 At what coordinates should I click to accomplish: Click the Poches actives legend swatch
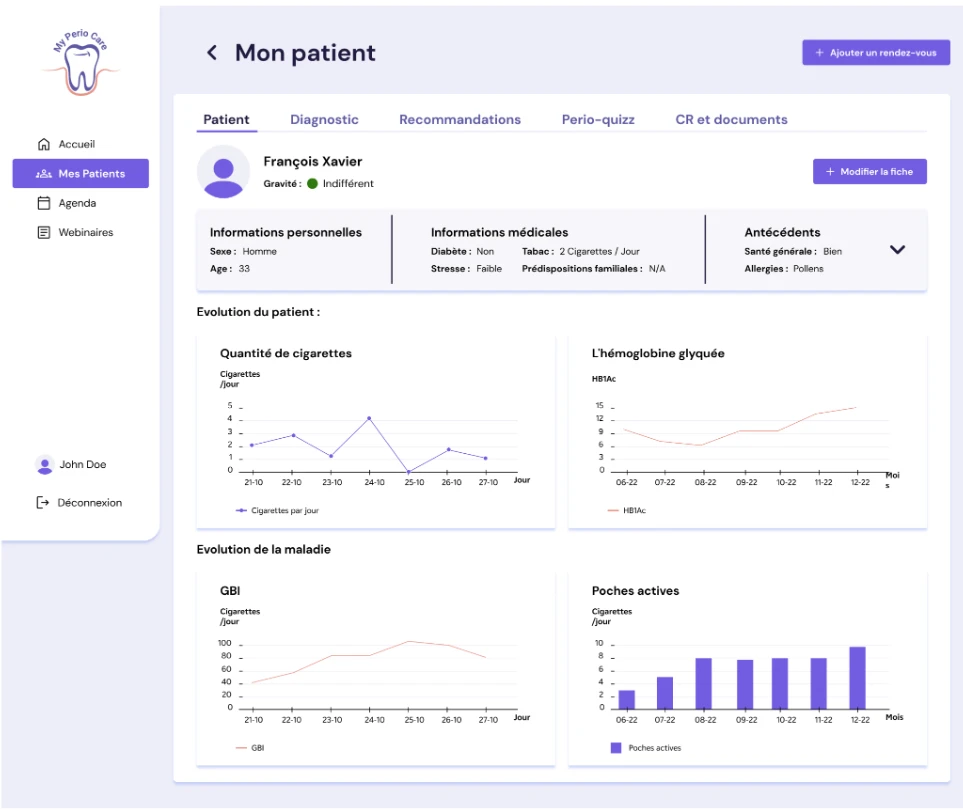[x=616, y=748]
